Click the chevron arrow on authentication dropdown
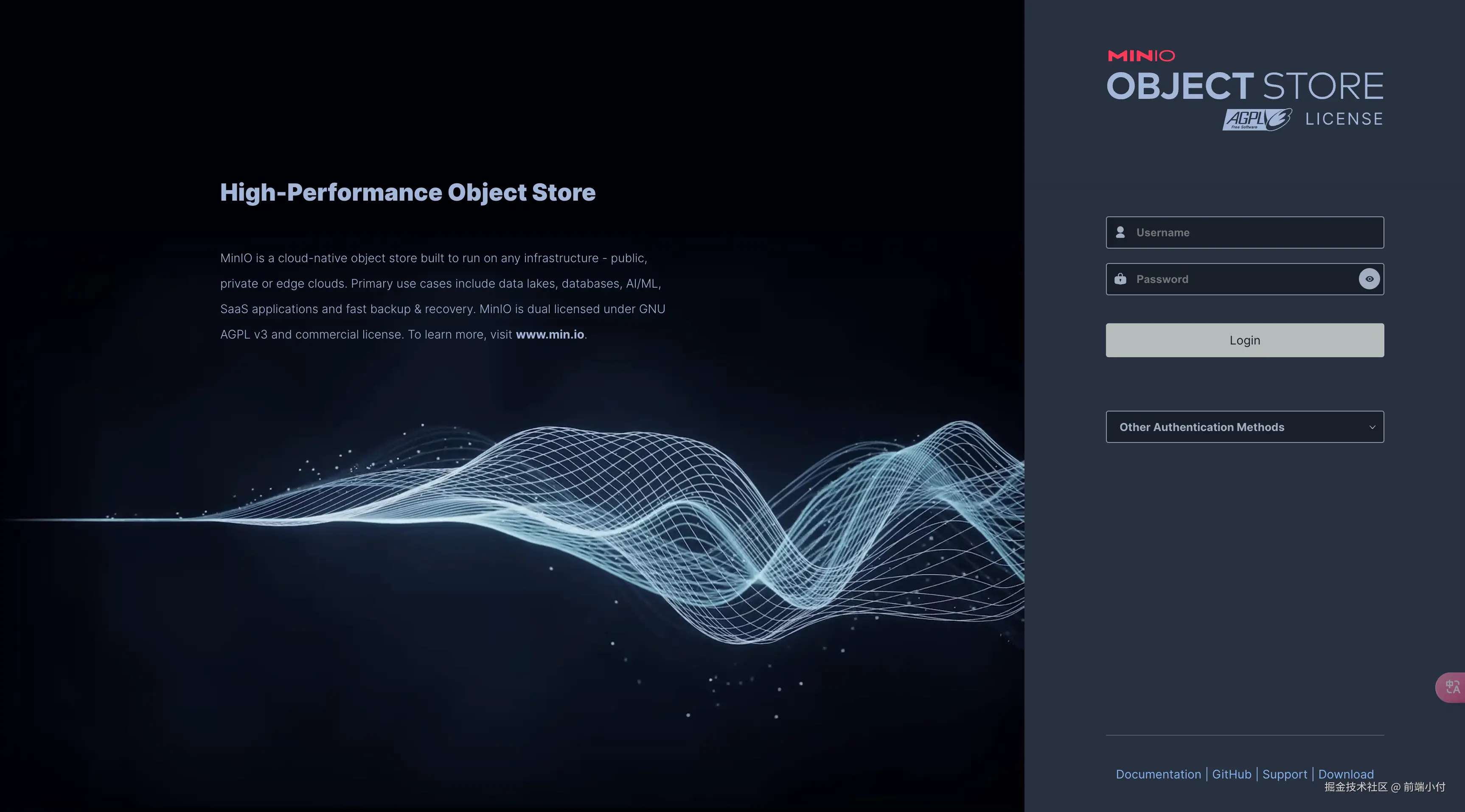This screenshot has width=1465, height=812. pos(1372,428)
